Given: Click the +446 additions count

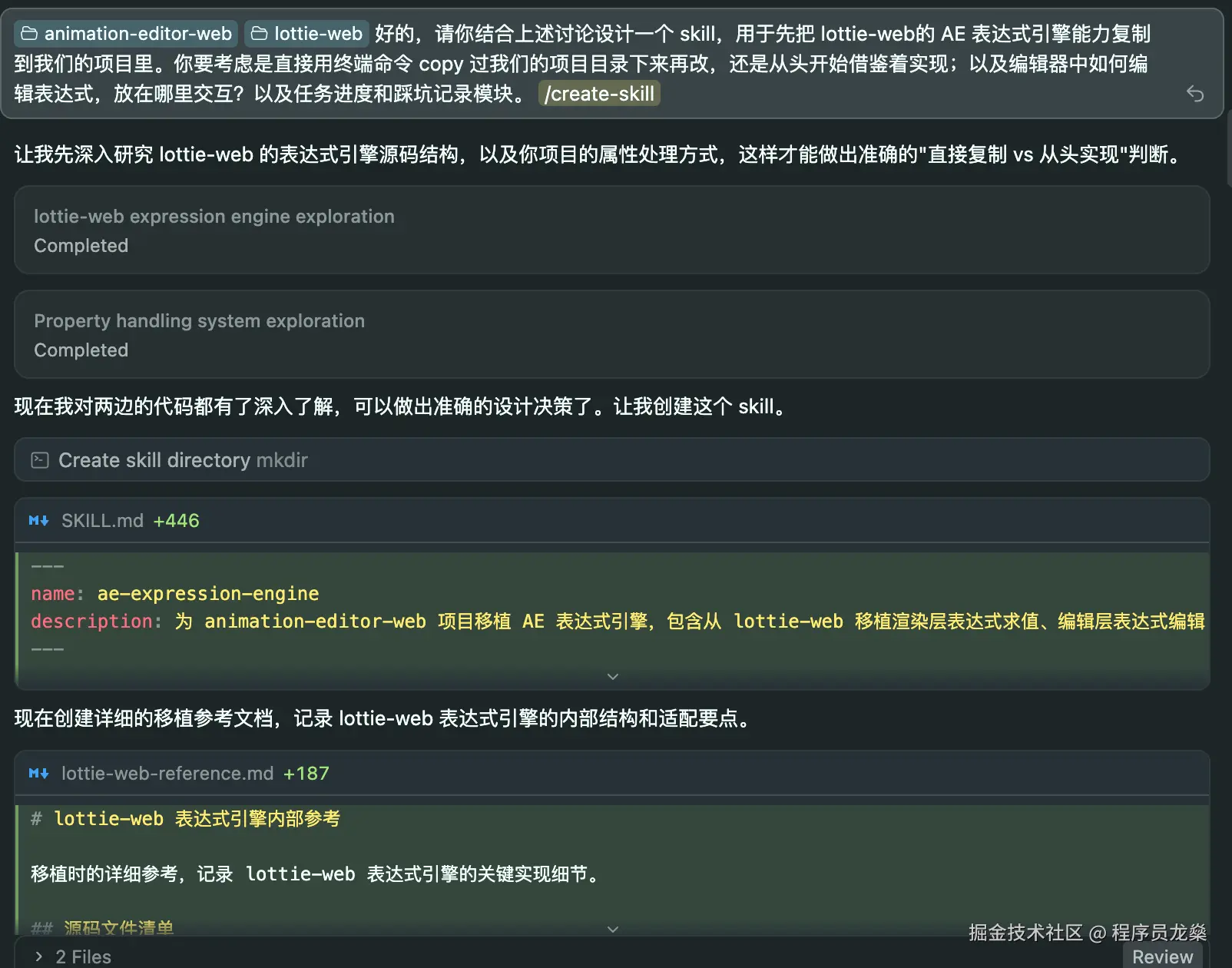Looking at the screenshot, I should point(176,521).
